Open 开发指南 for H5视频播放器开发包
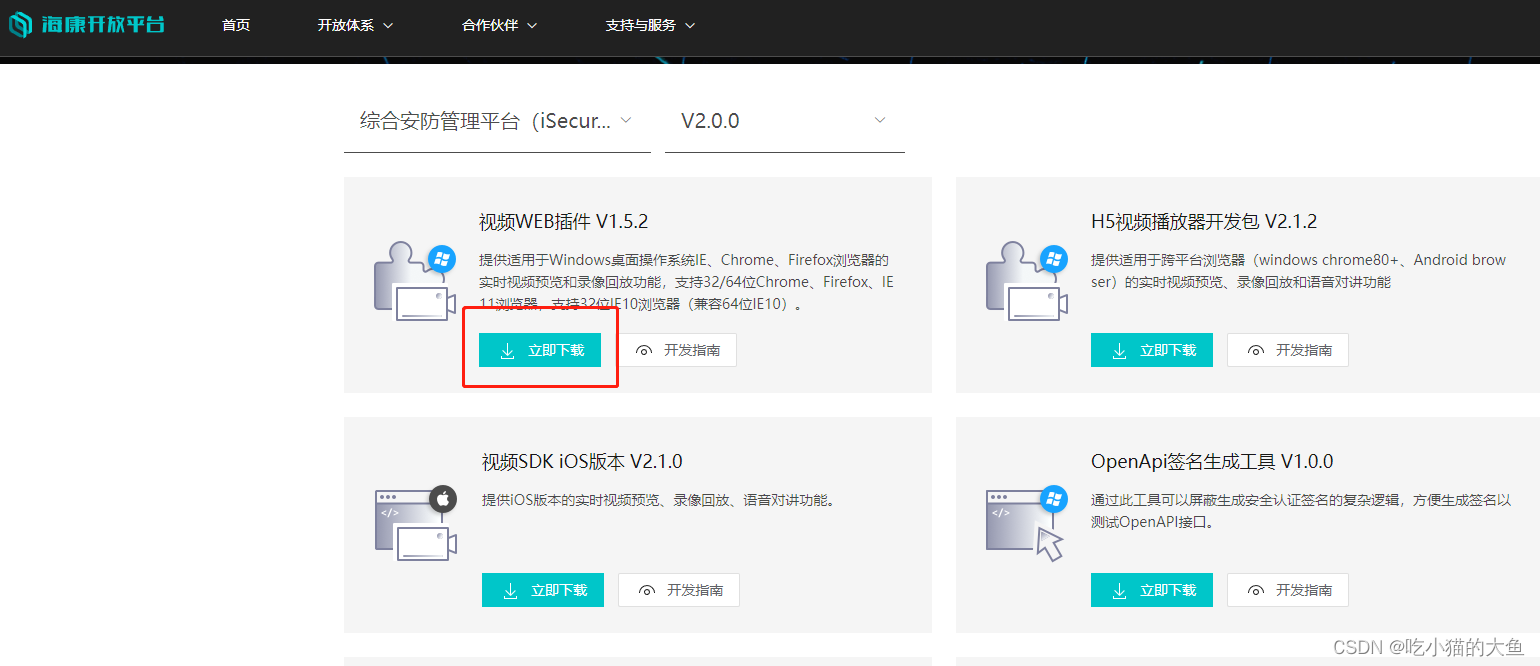Viewport: 1540px width, 666px height. (x=1289, y=350)
